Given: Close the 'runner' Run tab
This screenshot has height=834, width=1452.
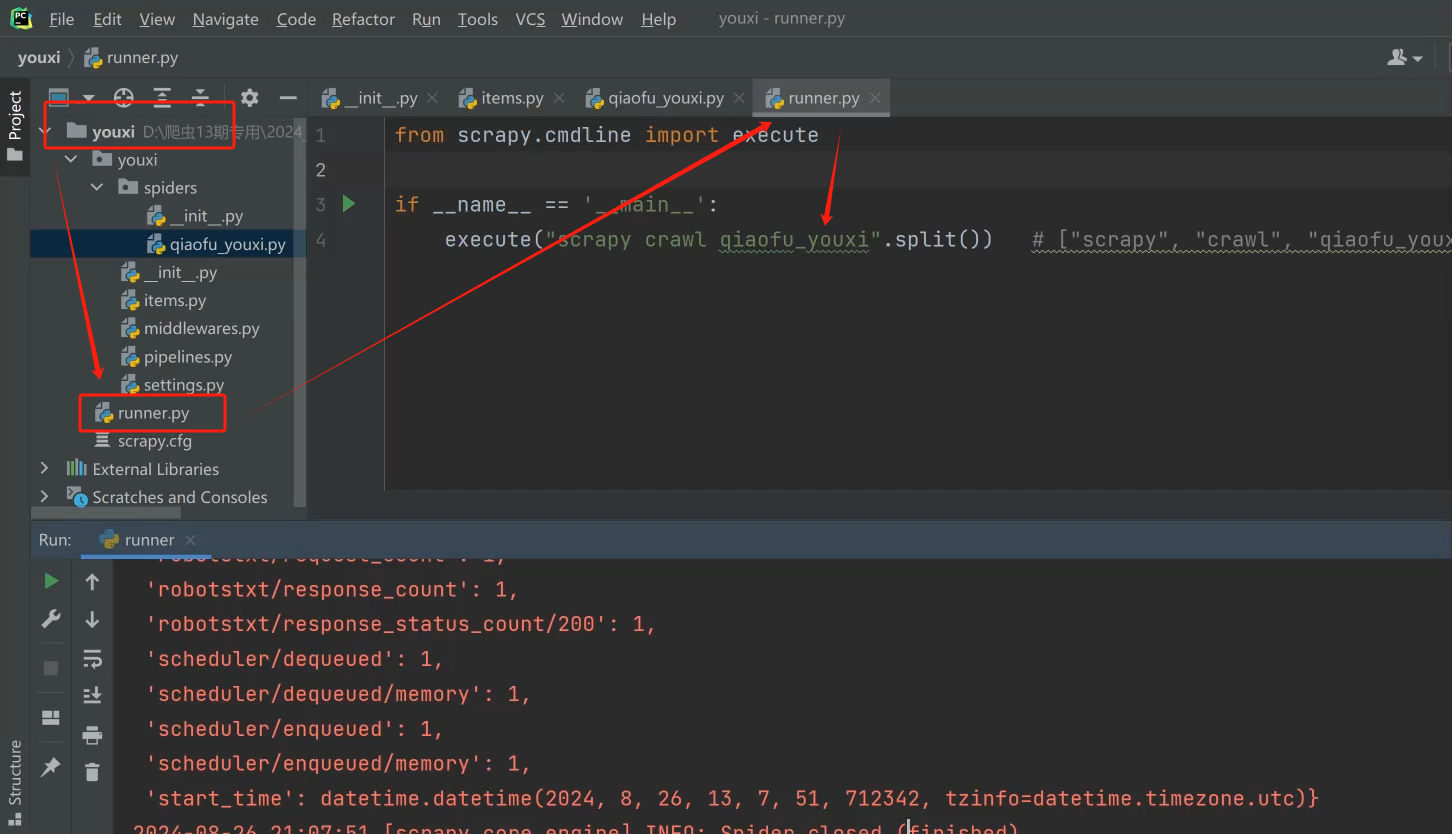Looking at the screenshot, I should click(x=191, y=540).
